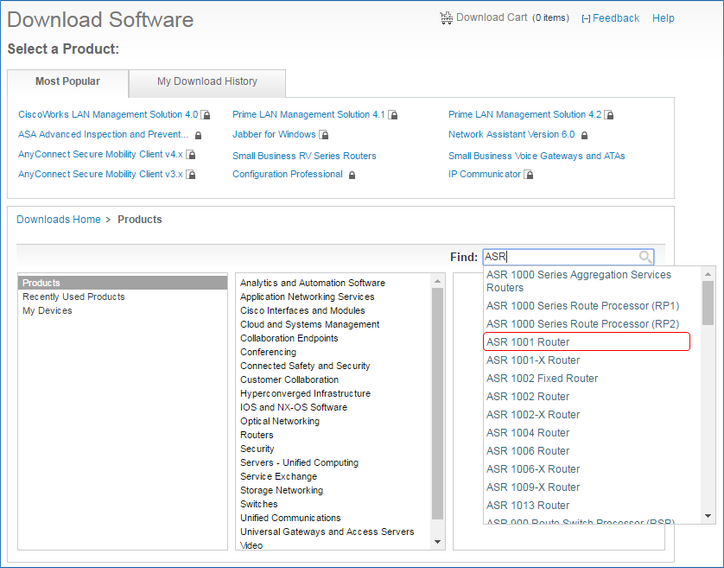This screenshot has height=568, width=724.
Task: Click lock icon next to CiscoWorks LAN Management Solution 4.0
Action: 205,115
